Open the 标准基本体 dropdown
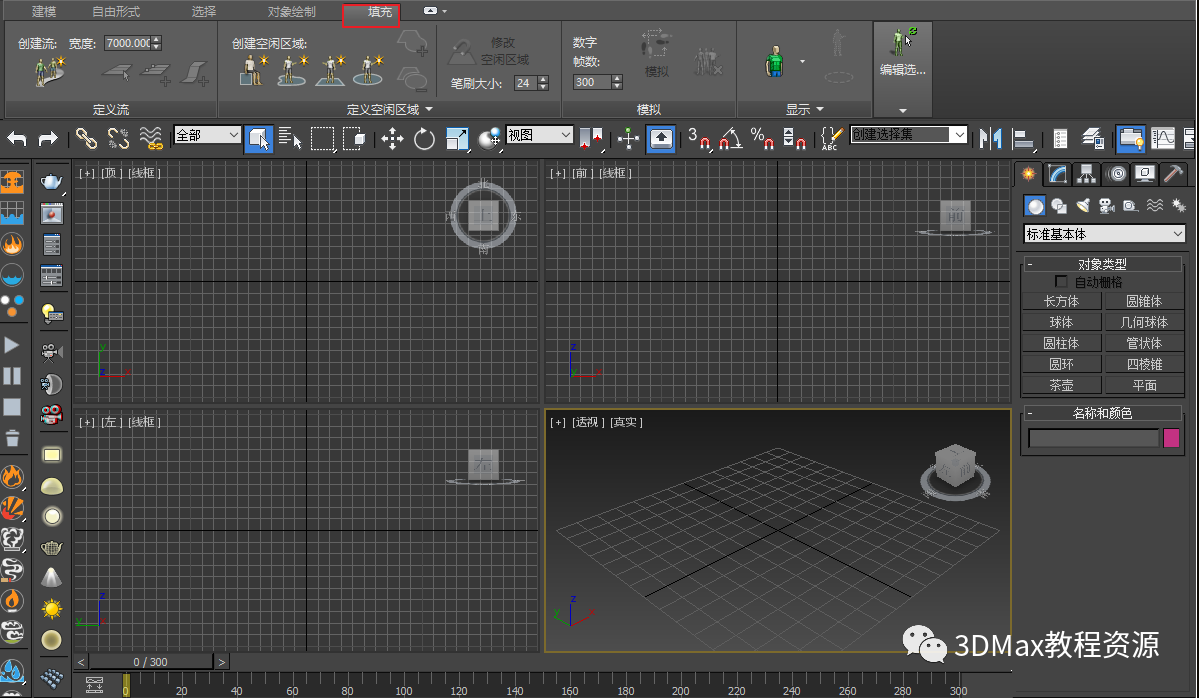Image resolution: width=1199 pixels, height=698 pixels. coord(1104,234)
